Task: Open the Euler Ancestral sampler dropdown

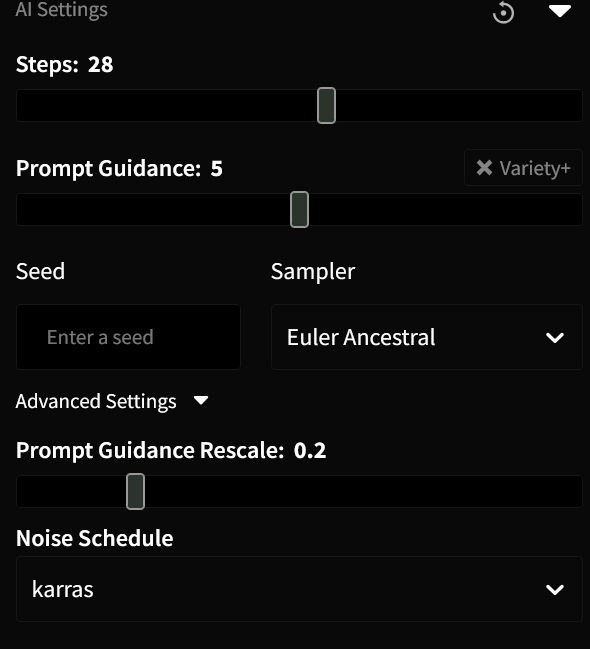Action: [427, 337]
